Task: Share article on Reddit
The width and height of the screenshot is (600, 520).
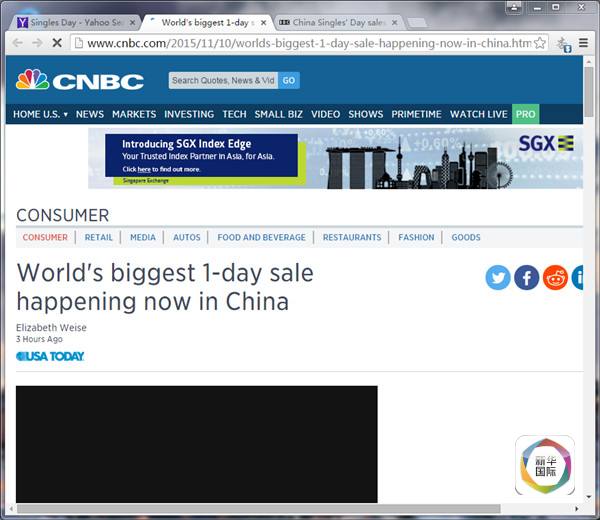Action: [555, 278]
